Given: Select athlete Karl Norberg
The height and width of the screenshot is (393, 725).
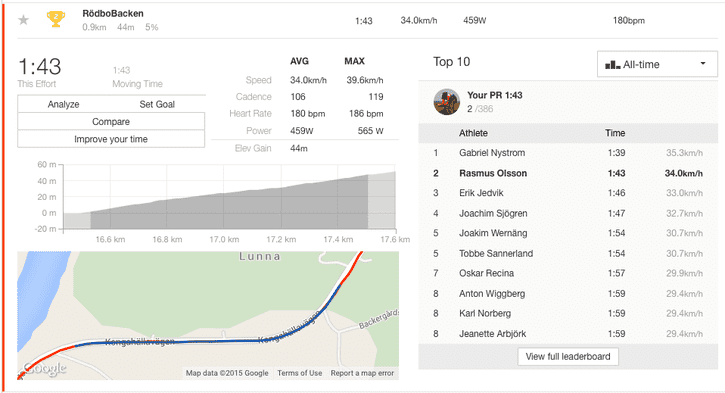Looking at the screenshot, I should (x=485, y=313).
